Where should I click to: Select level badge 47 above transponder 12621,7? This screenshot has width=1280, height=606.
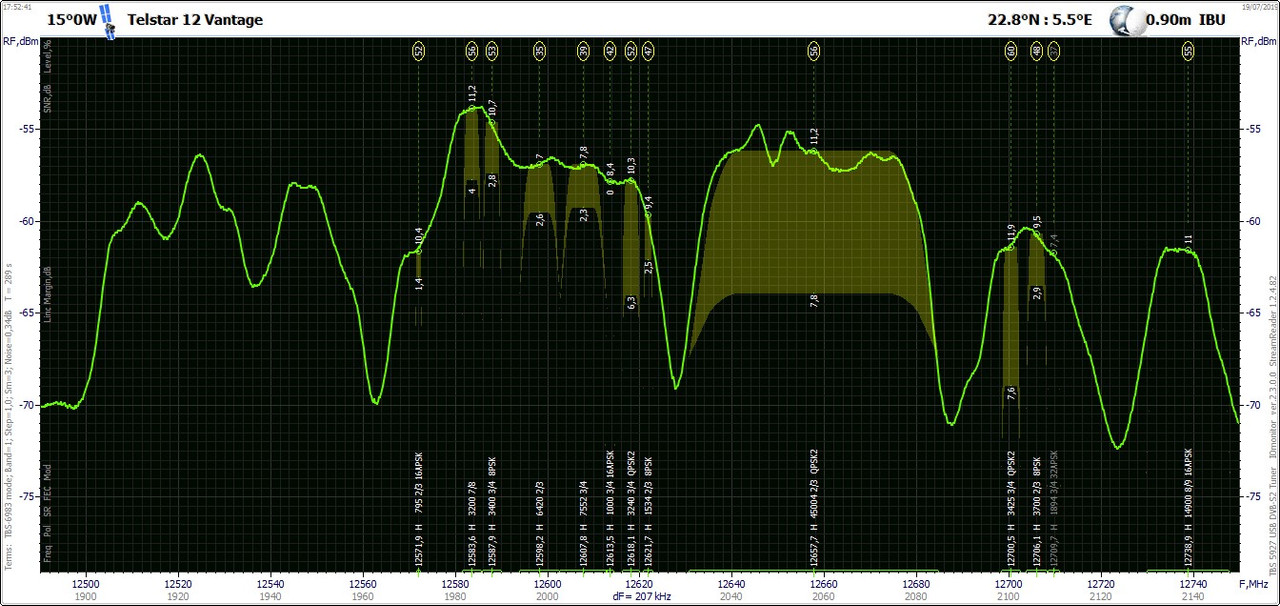(x=648, y=50)
